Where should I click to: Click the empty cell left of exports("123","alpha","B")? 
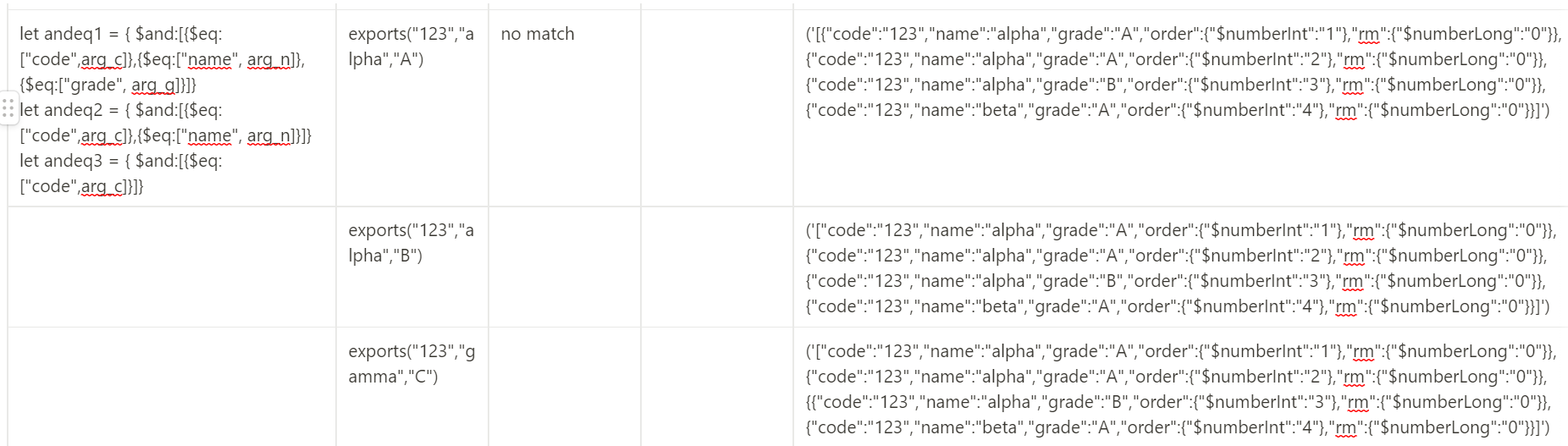pyautogui.click(x=172, y=267)
